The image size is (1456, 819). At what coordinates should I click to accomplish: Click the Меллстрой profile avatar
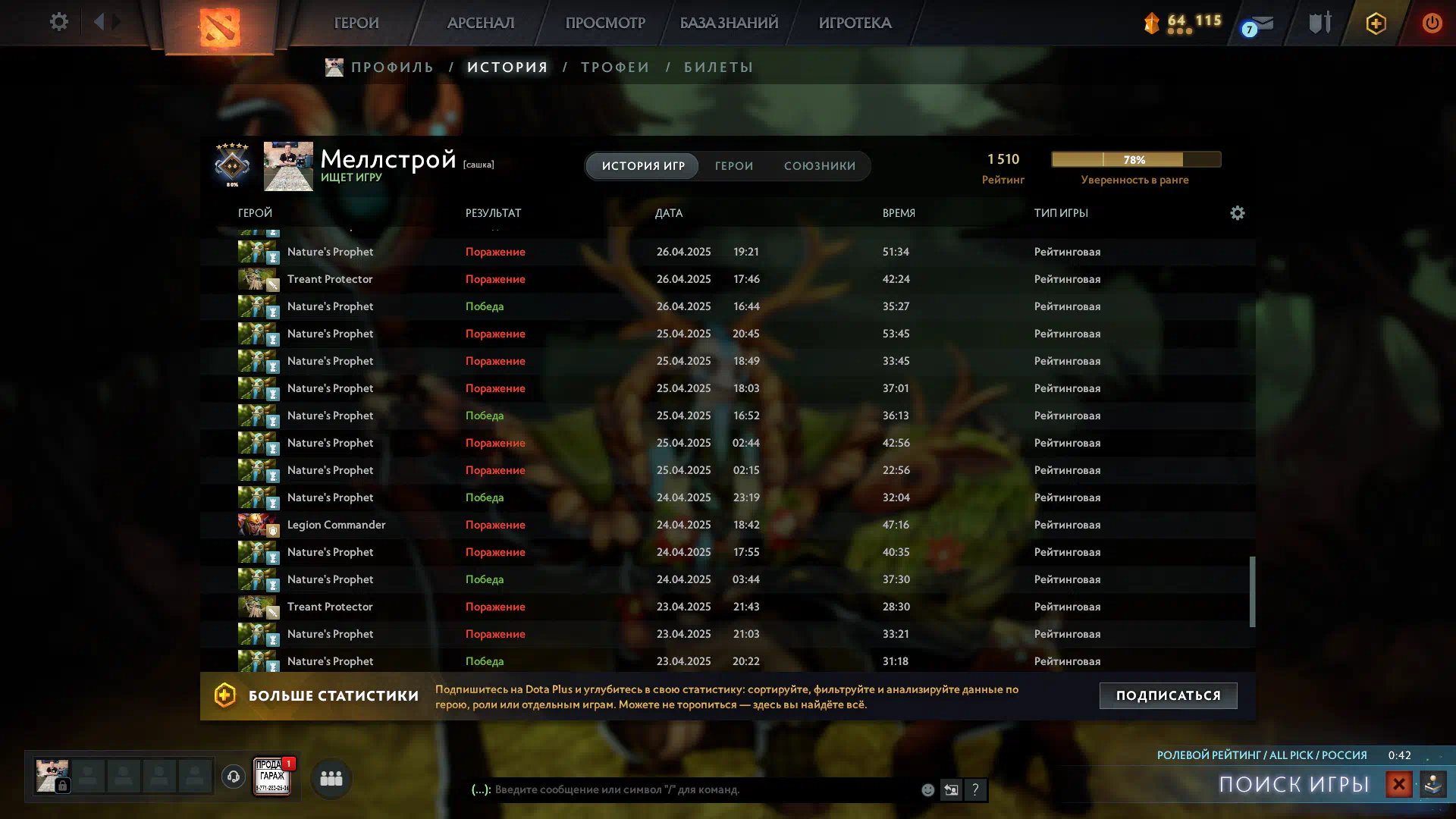pos(288,166)
